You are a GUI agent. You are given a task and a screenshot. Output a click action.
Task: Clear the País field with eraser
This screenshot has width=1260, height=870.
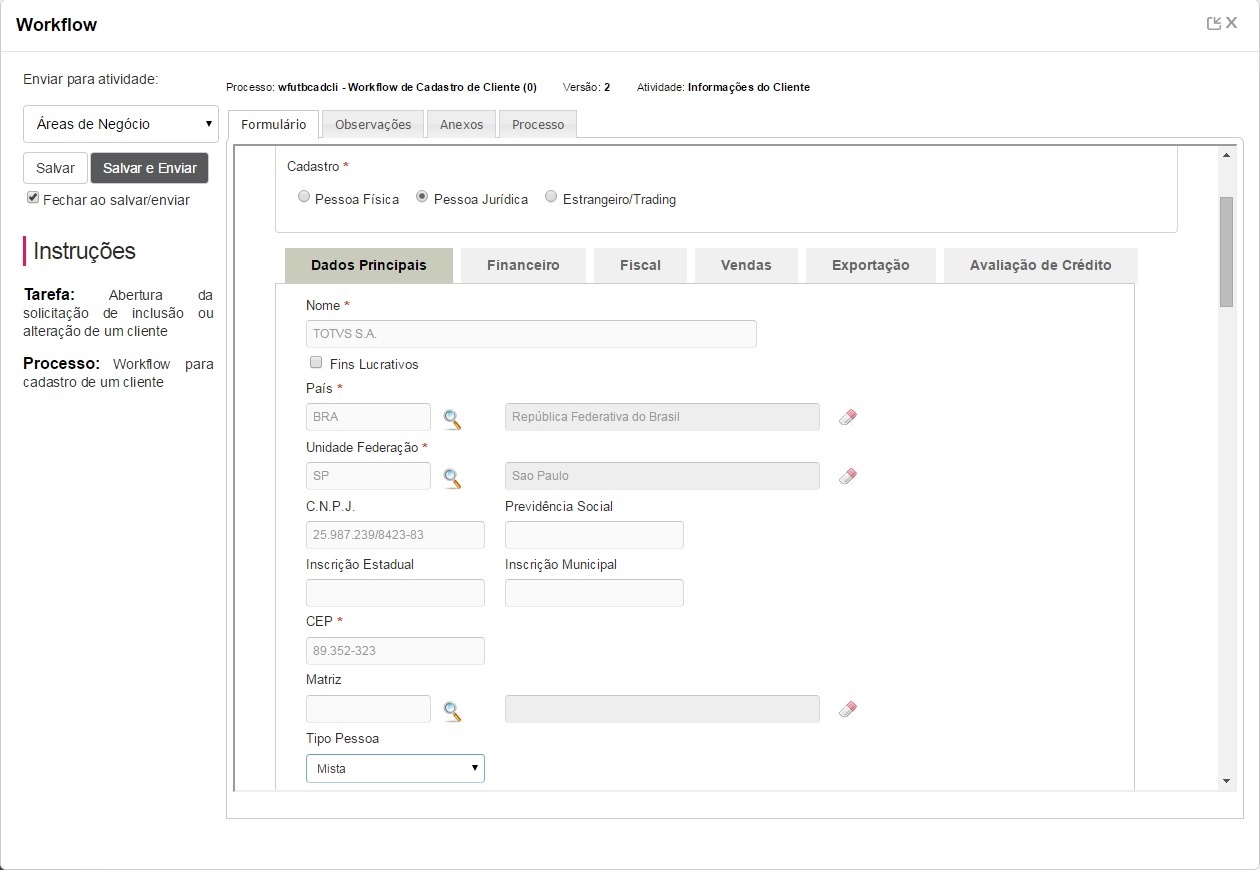(848, 417)
